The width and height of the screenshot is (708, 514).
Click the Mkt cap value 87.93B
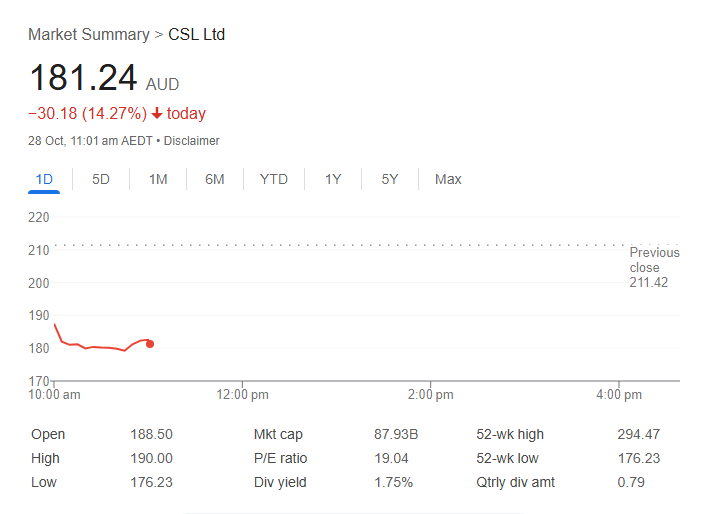(x=396, y=435)
